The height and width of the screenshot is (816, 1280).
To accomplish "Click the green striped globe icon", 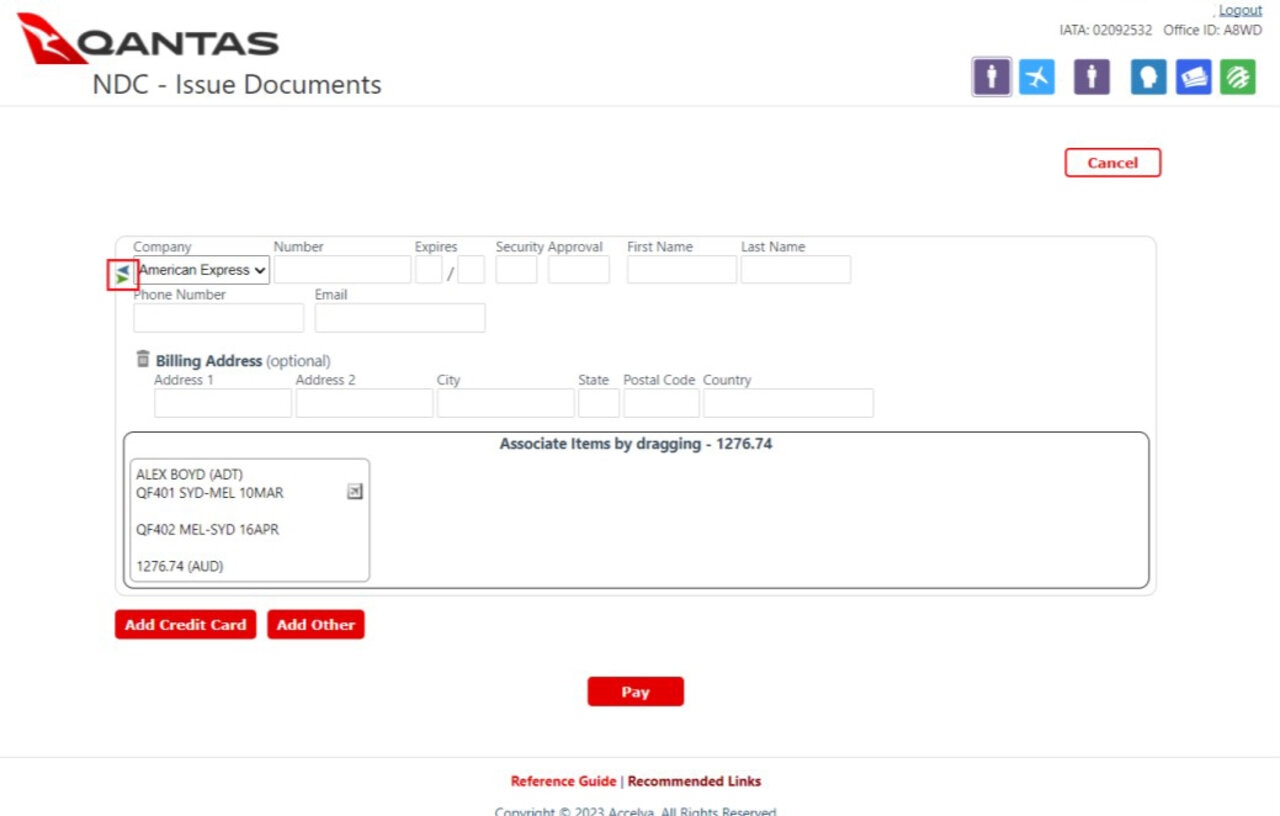I will (x=1238, y=77).
